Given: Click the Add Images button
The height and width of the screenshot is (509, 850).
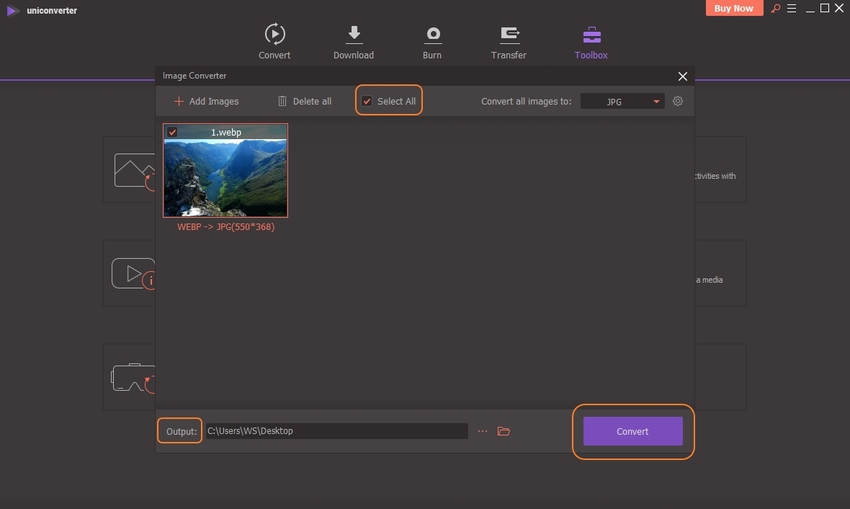Looking at the screenshot, I should [206, 101].
